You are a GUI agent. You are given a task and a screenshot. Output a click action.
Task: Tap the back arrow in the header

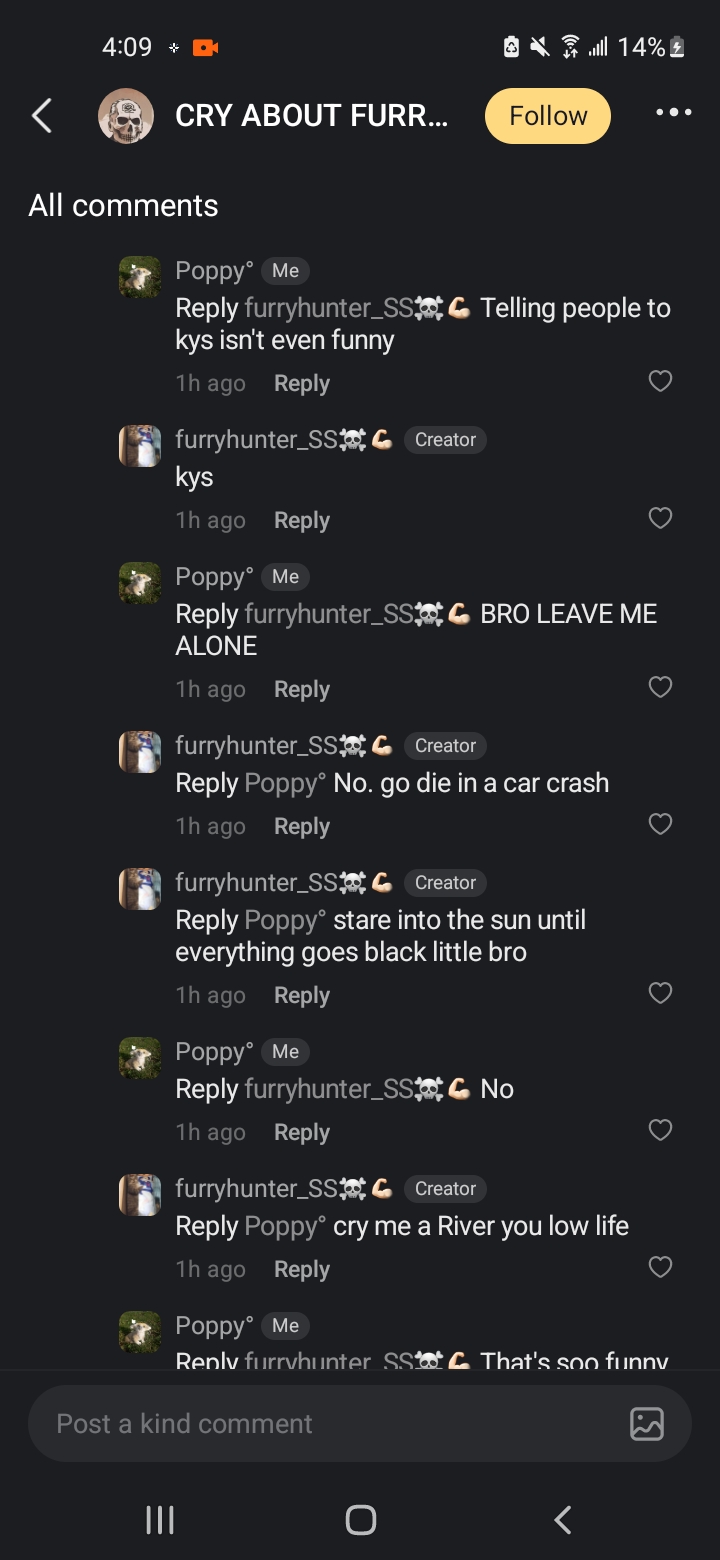pos(42,116)
